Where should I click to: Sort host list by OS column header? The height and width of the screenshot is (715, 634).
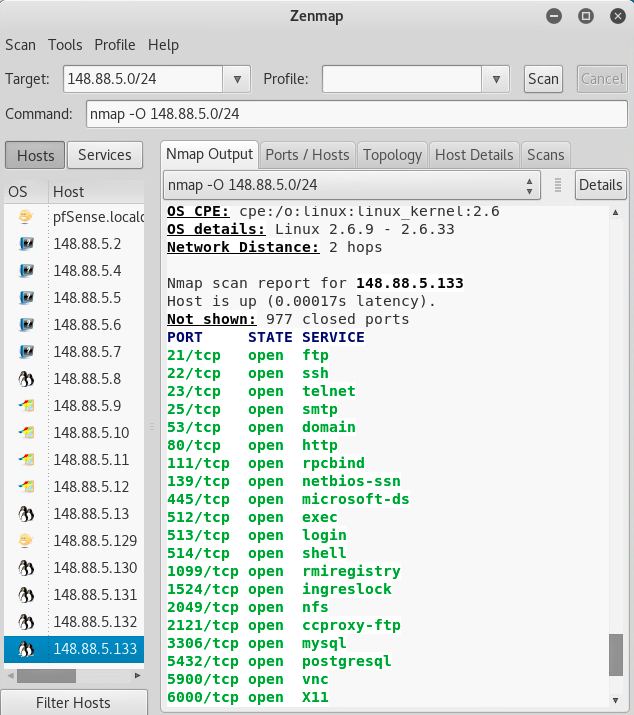coord(26,192)
